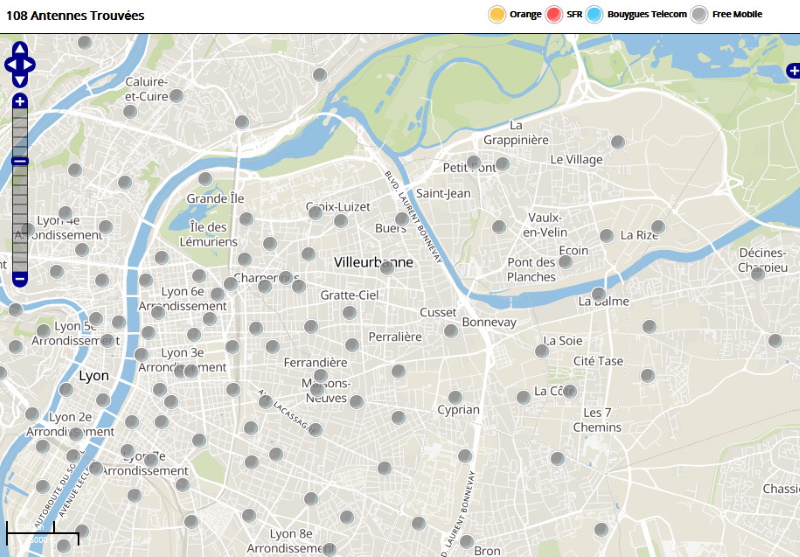Click the 'Cusset' map label
800x557 pixels.
click(x=438, y=312)
